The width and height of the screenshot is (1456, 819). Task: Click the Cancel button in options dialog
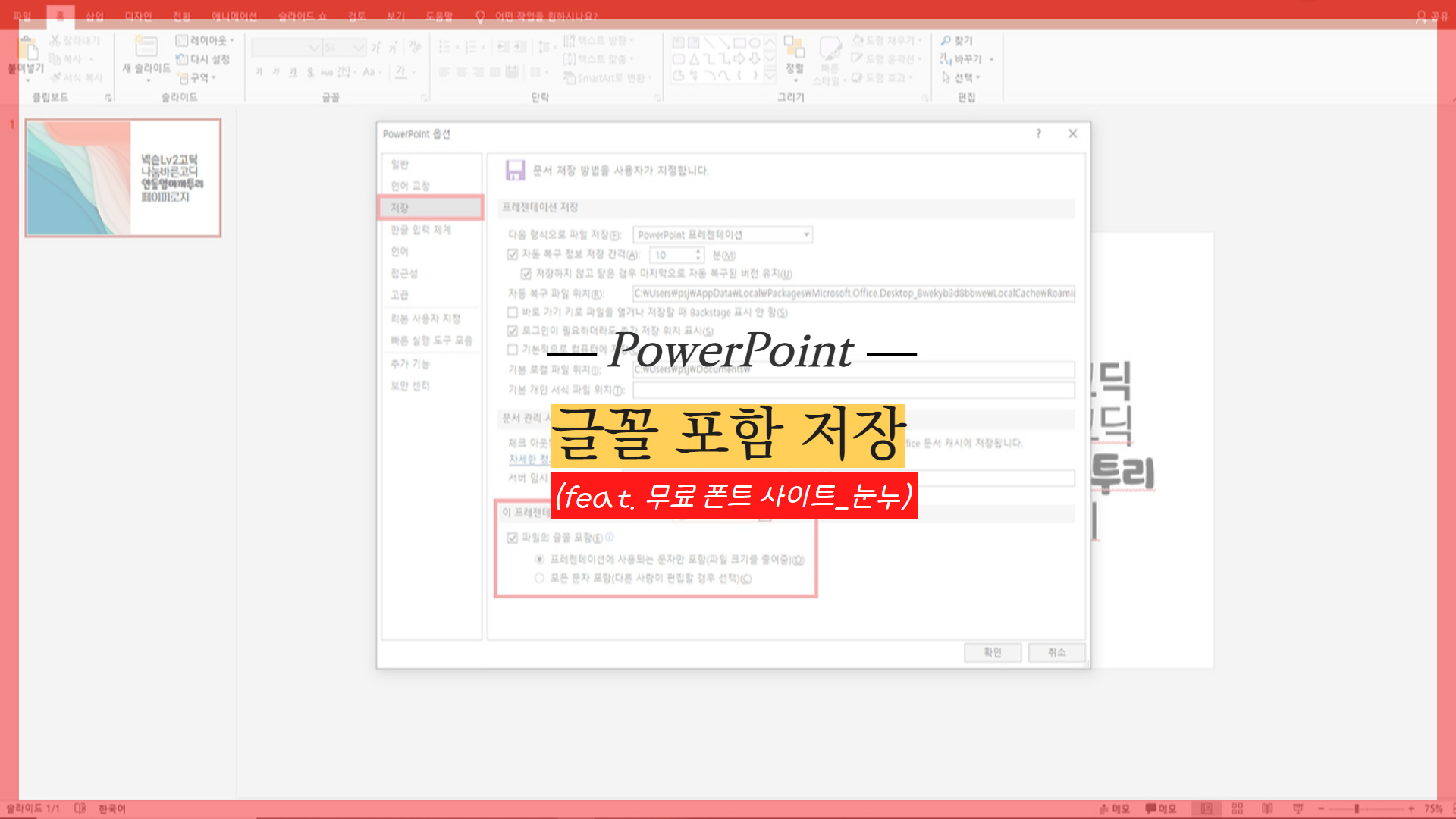click(1056, 652)
